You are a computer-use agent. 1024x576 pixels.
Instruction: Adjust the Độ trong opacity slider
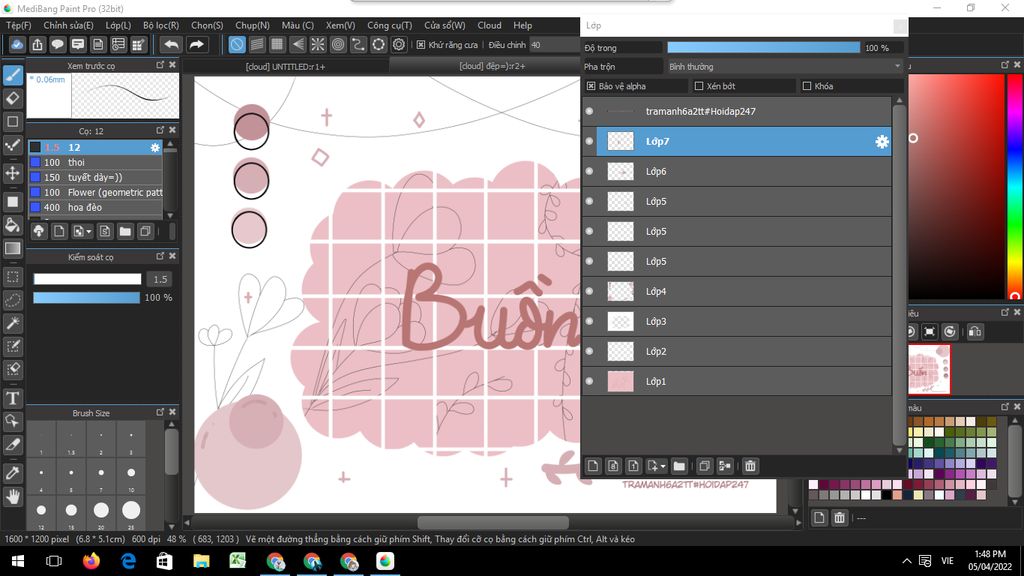[x=763, y=48]
